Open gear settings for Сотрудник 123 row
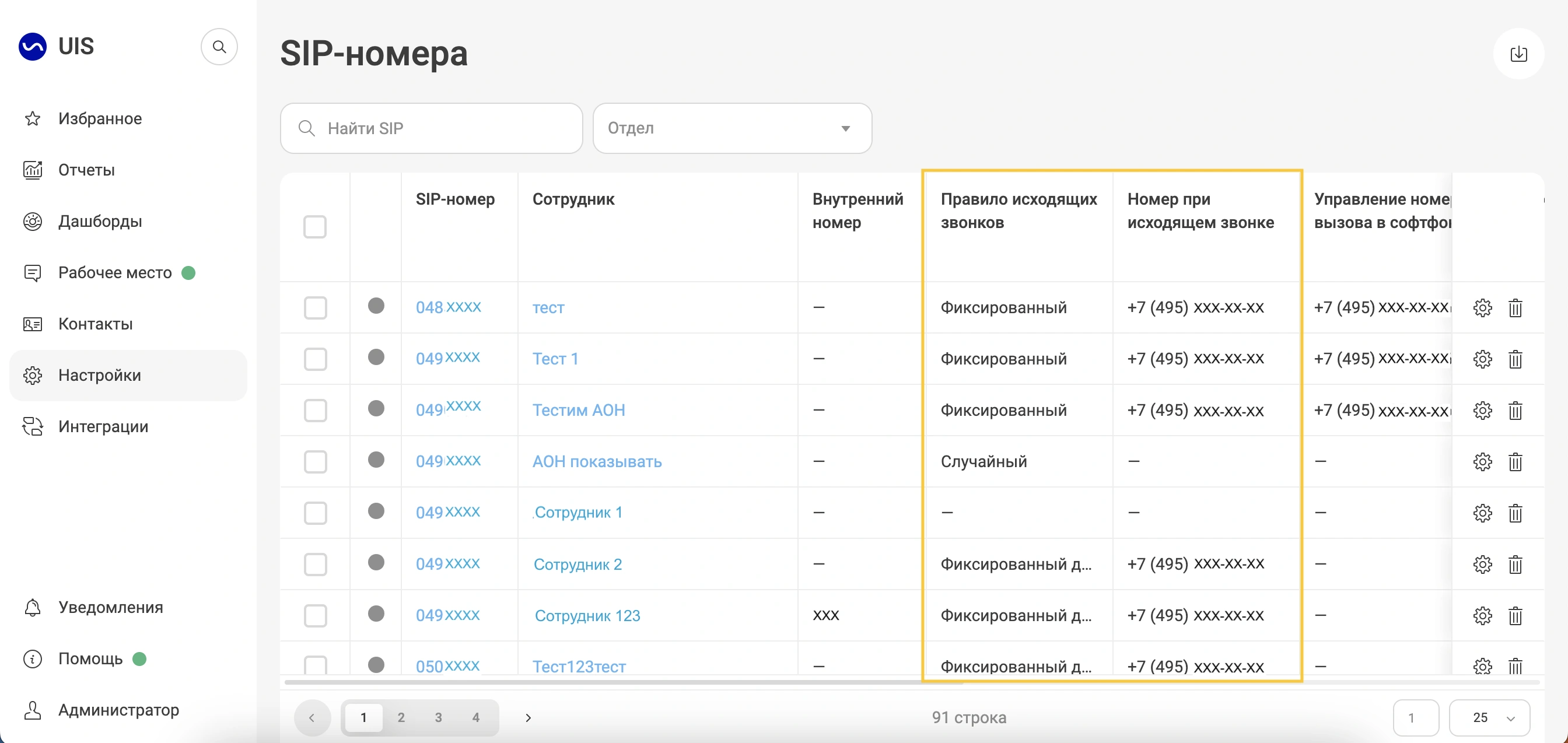The image size is (1568, 743). coord(1482,615)
